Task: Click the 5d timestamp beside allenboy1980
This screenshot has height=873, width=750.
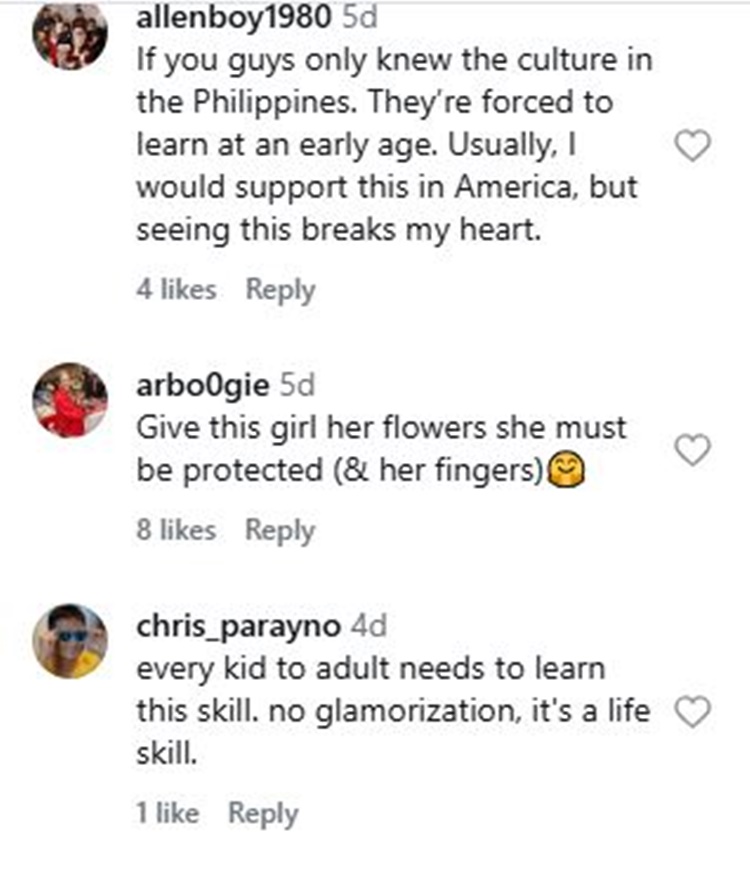Action: point(360,17)
